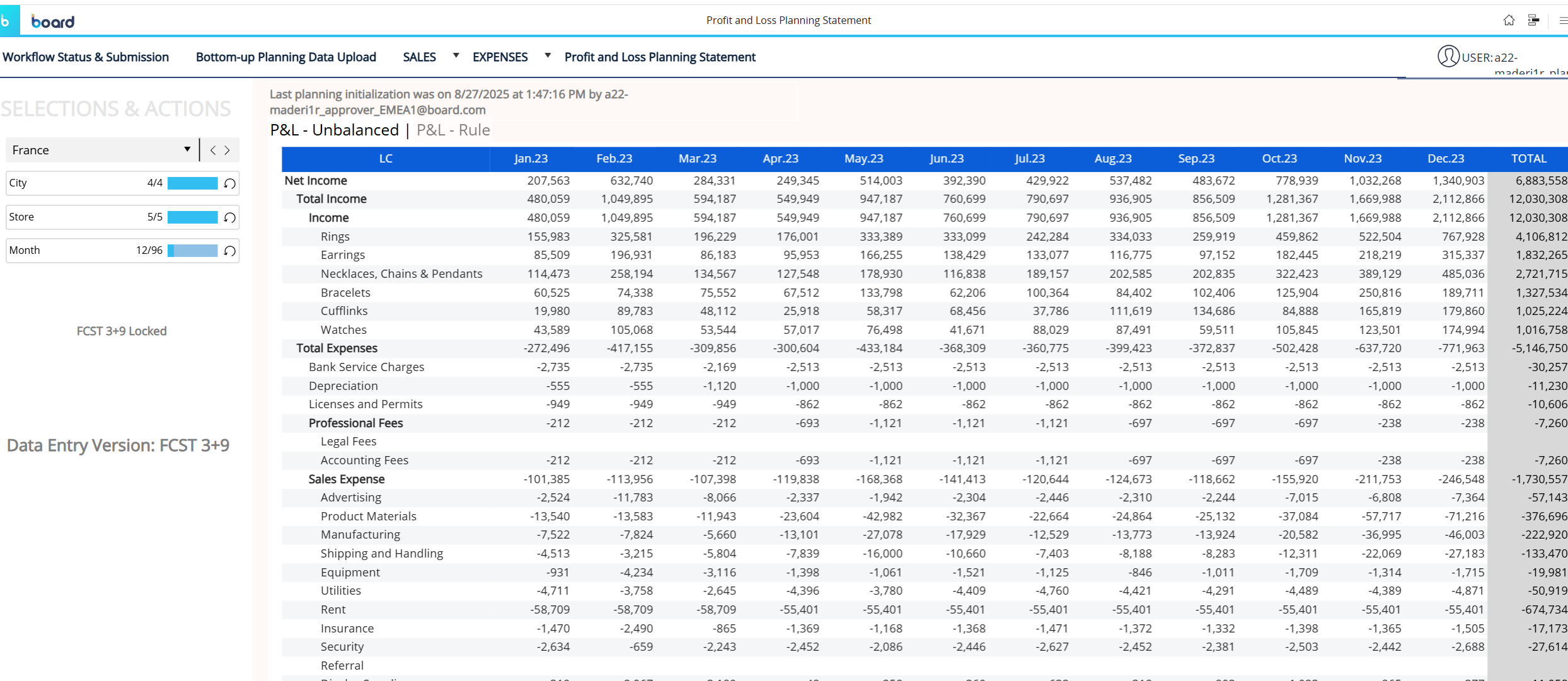The width and height of the screenshot is (1568, 681).
Task: Select the Equipment row label
Action: (x=350, y=573)
